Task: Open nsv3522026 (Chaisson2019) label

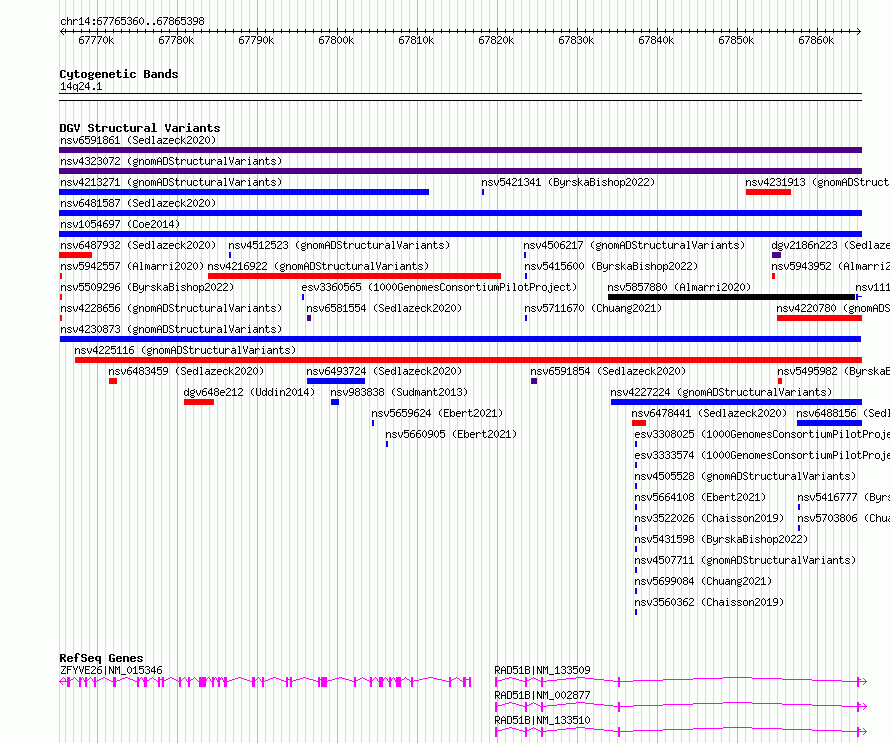Action: point(709,518)
